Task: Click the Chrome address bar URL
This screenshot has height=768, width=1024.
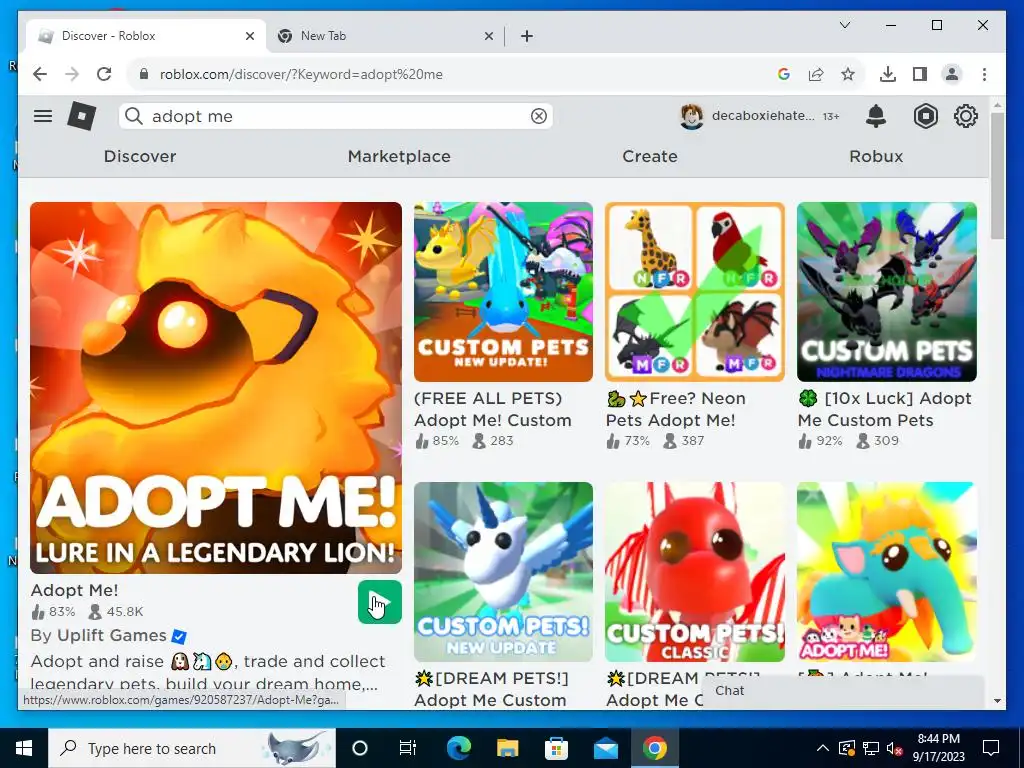Action: pos(301,74)
